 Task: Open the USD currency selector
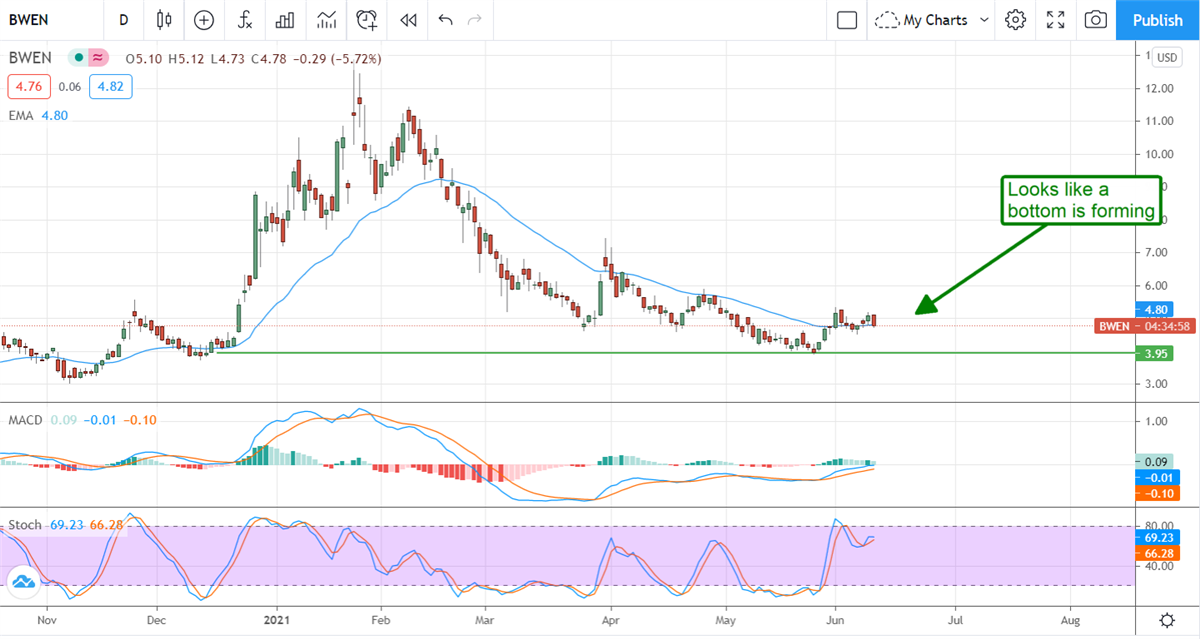tap(1166, 58)
